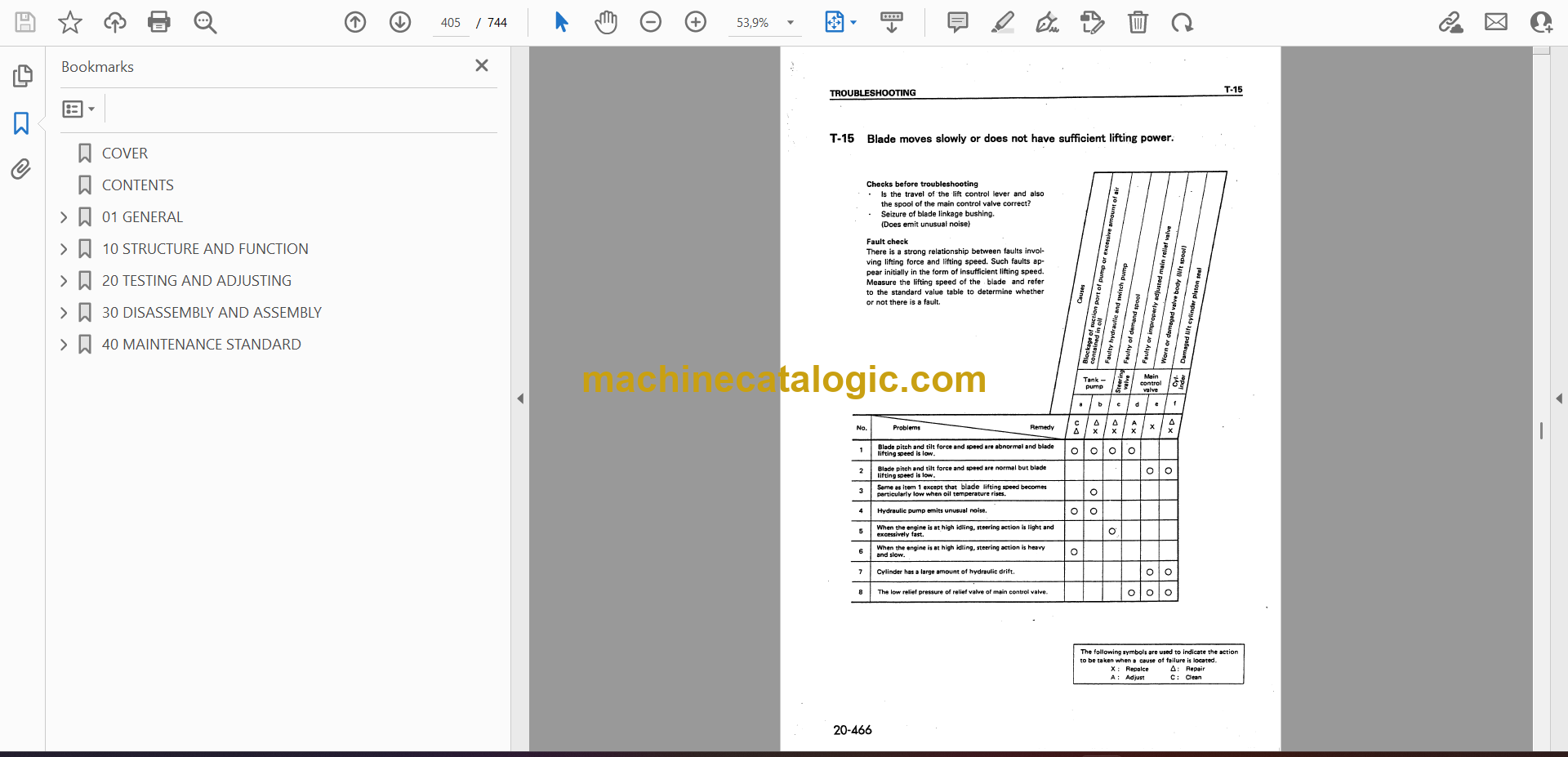Expand 30 DISASSEMBLY AND ASSEMBLY bookmark
This screenshot has height=757, width=1568.
coord(64,313)
